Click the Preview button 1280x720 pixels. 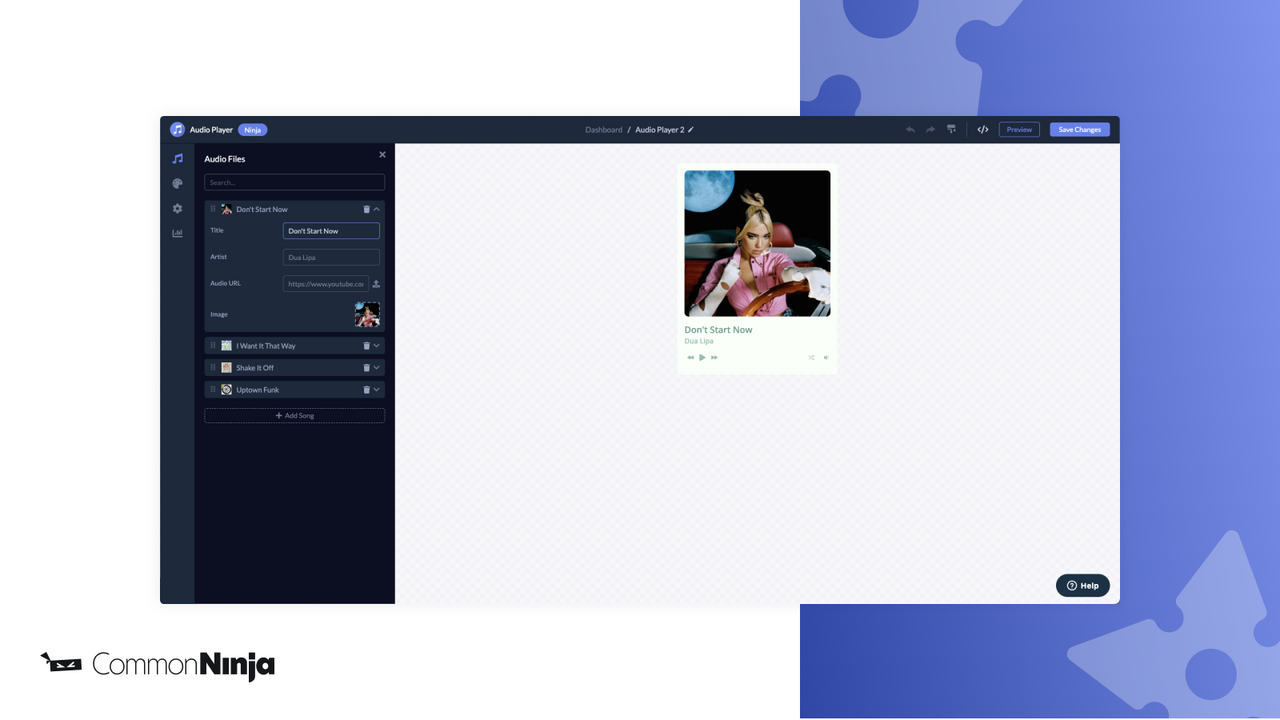[x=1019, y=129]
